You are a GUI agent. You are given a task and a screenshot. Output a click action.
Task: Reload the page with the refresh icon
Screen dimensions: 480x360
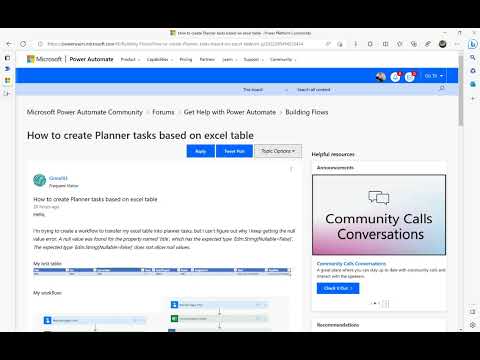point(23,44)
